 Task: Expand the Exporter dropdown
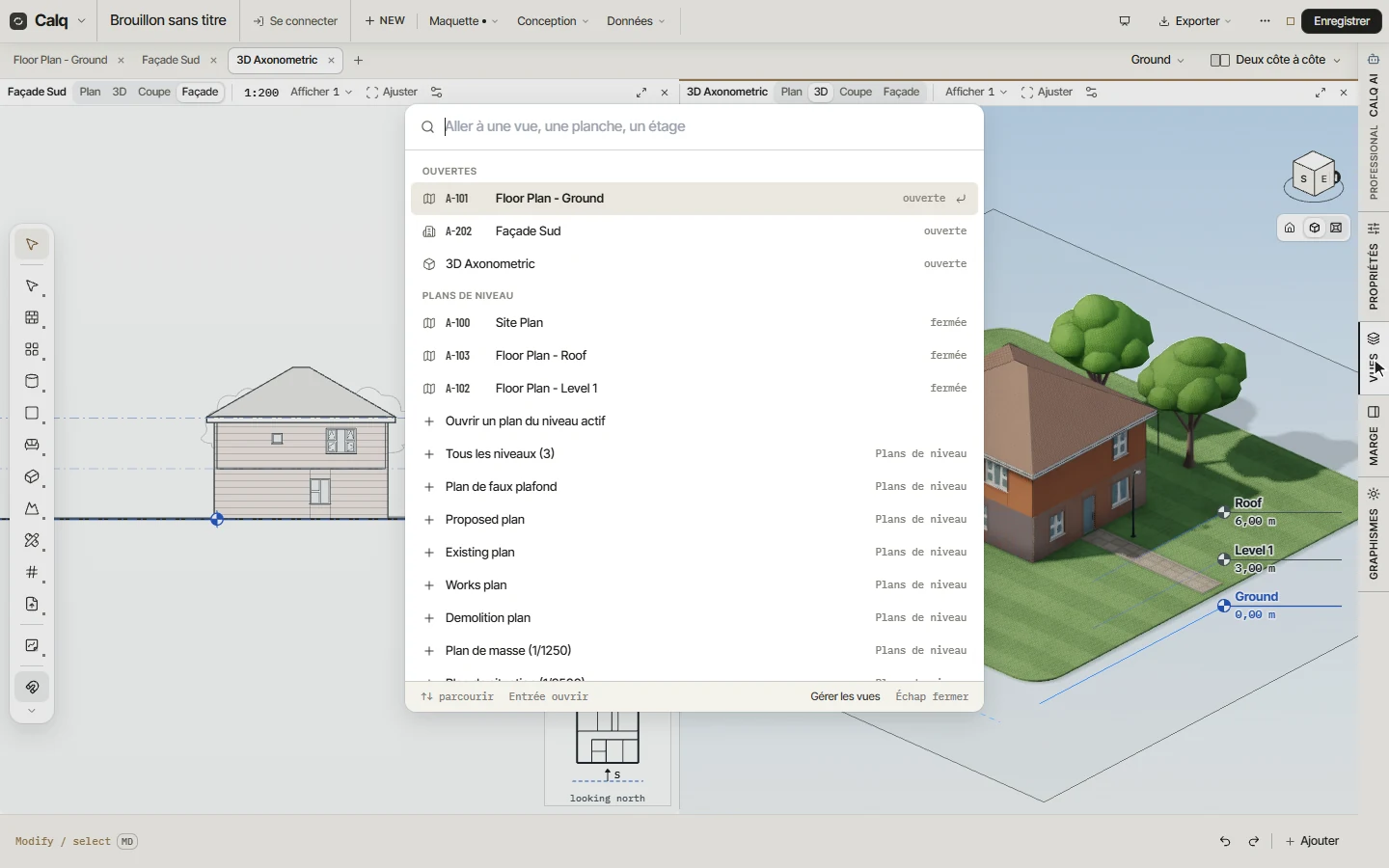tap(1195, 21)
